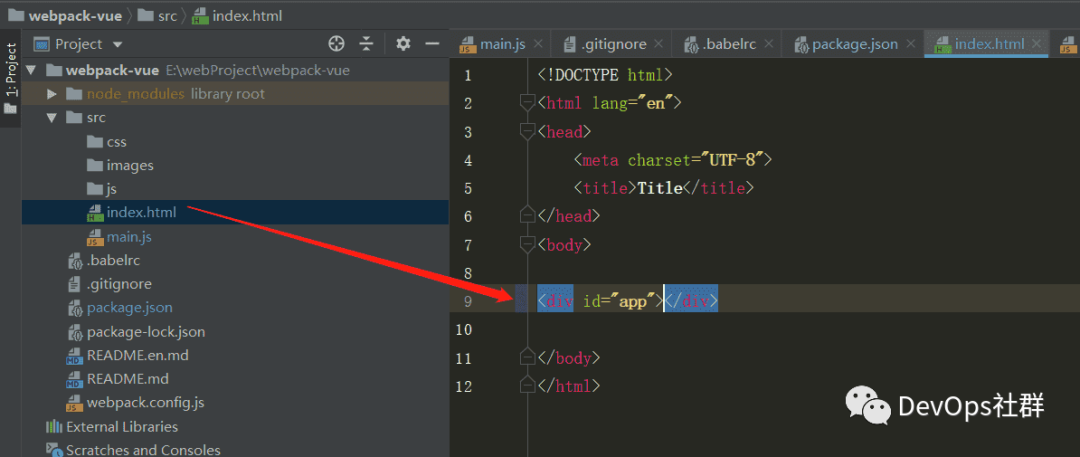
Task: Select External Libraries node
Action: pyautogui.click(x=112, y=427)
